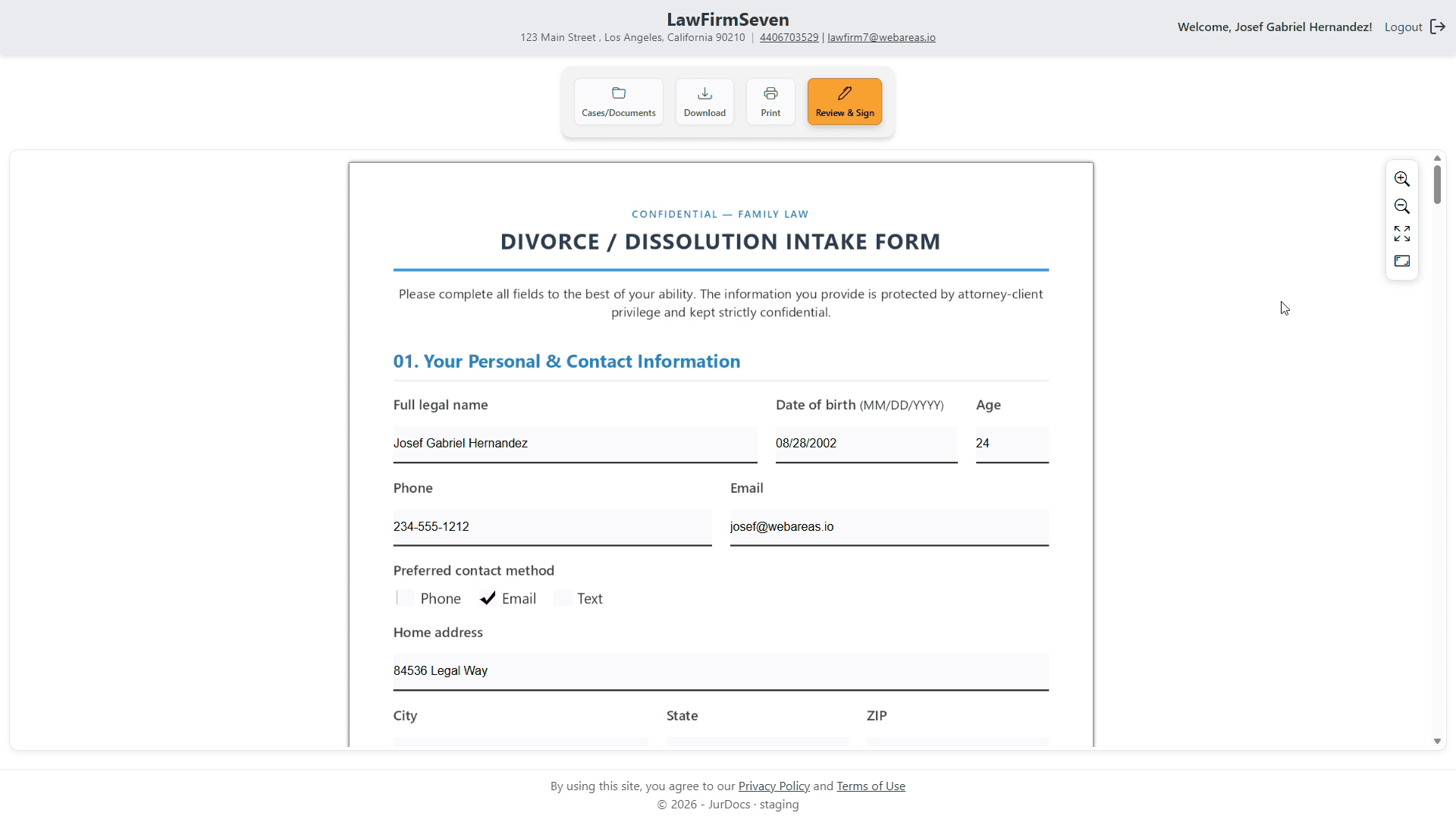Call the firm number 4406703529
1456x819 pixels.
click(x=789, y=37)
